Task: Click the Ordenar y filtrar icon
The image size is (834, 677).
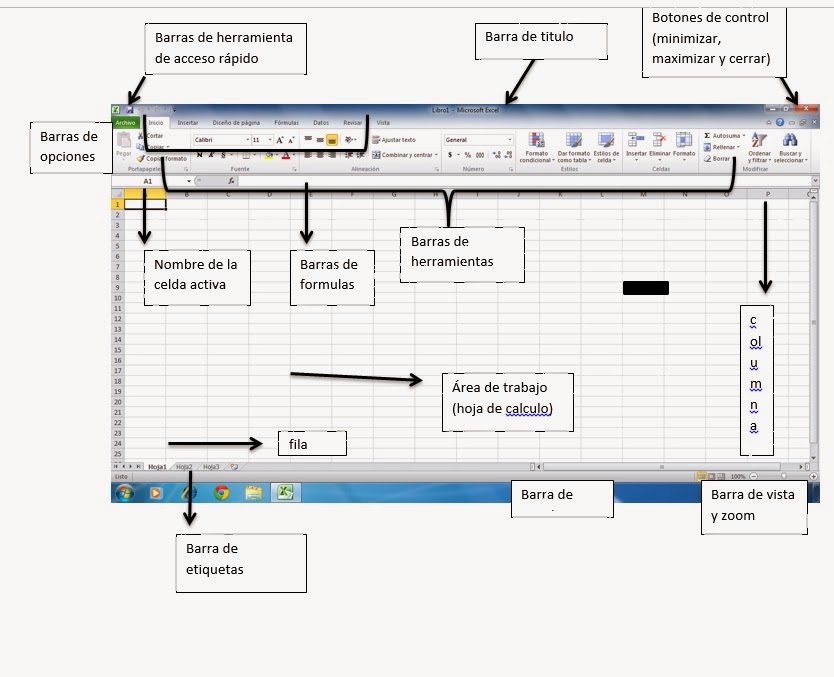Action: click(759, 140)
